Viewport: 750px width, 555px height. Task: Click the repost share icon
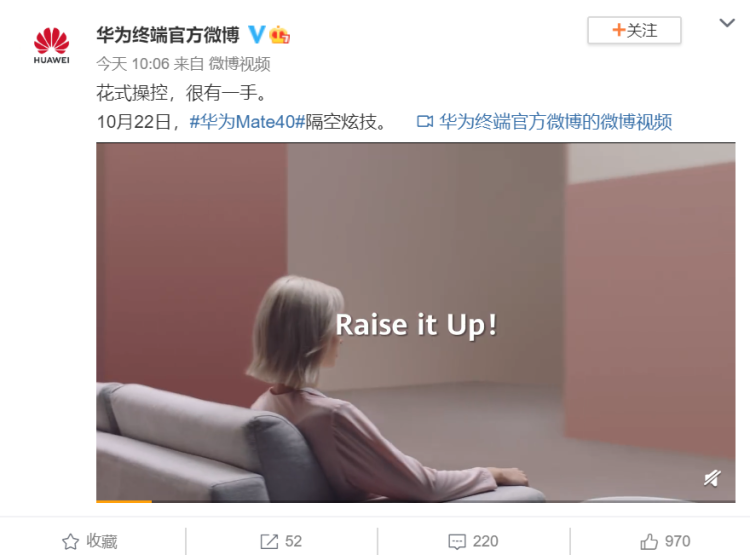(269, 542)
